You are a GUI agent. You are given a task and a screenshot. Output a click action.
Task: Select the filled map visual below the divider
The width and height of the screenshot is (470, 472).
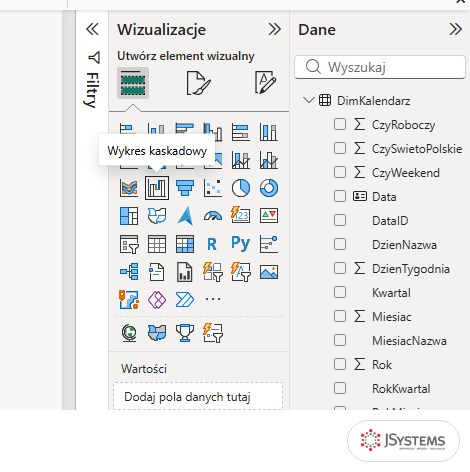[x=157, y=333]
